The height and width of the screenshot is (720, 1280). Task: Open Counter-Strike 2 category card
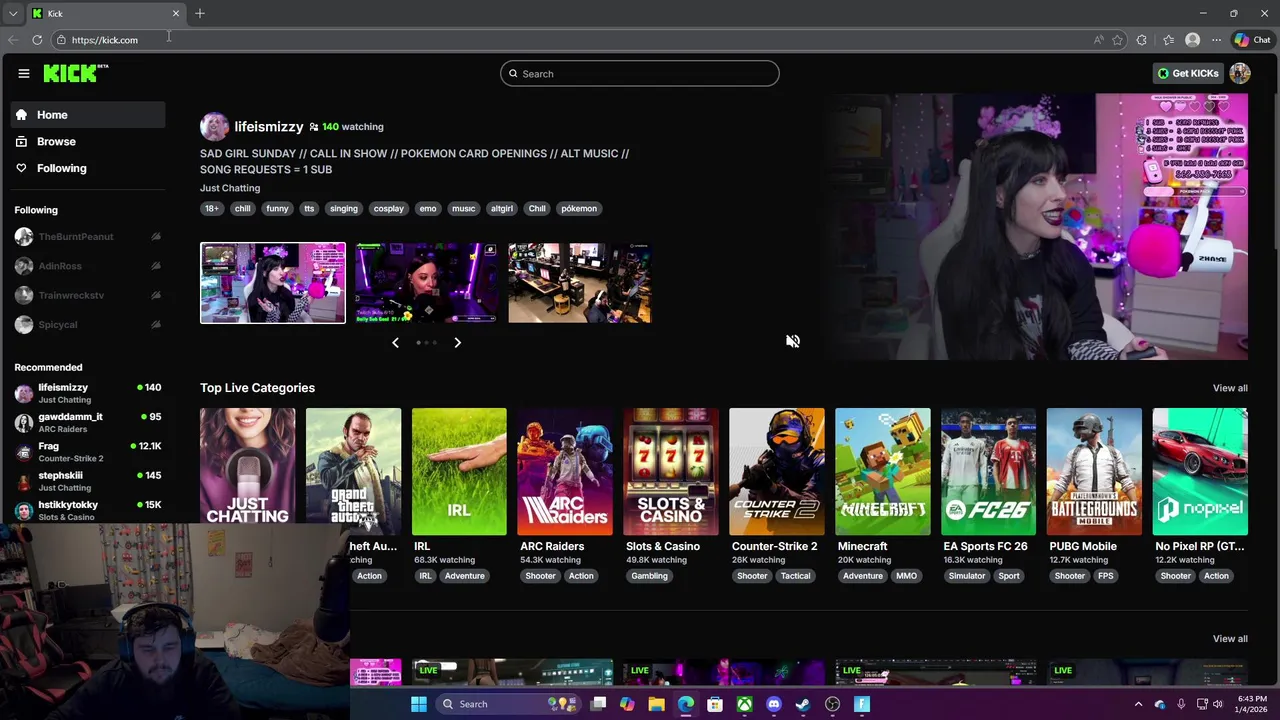pos(777,472)
